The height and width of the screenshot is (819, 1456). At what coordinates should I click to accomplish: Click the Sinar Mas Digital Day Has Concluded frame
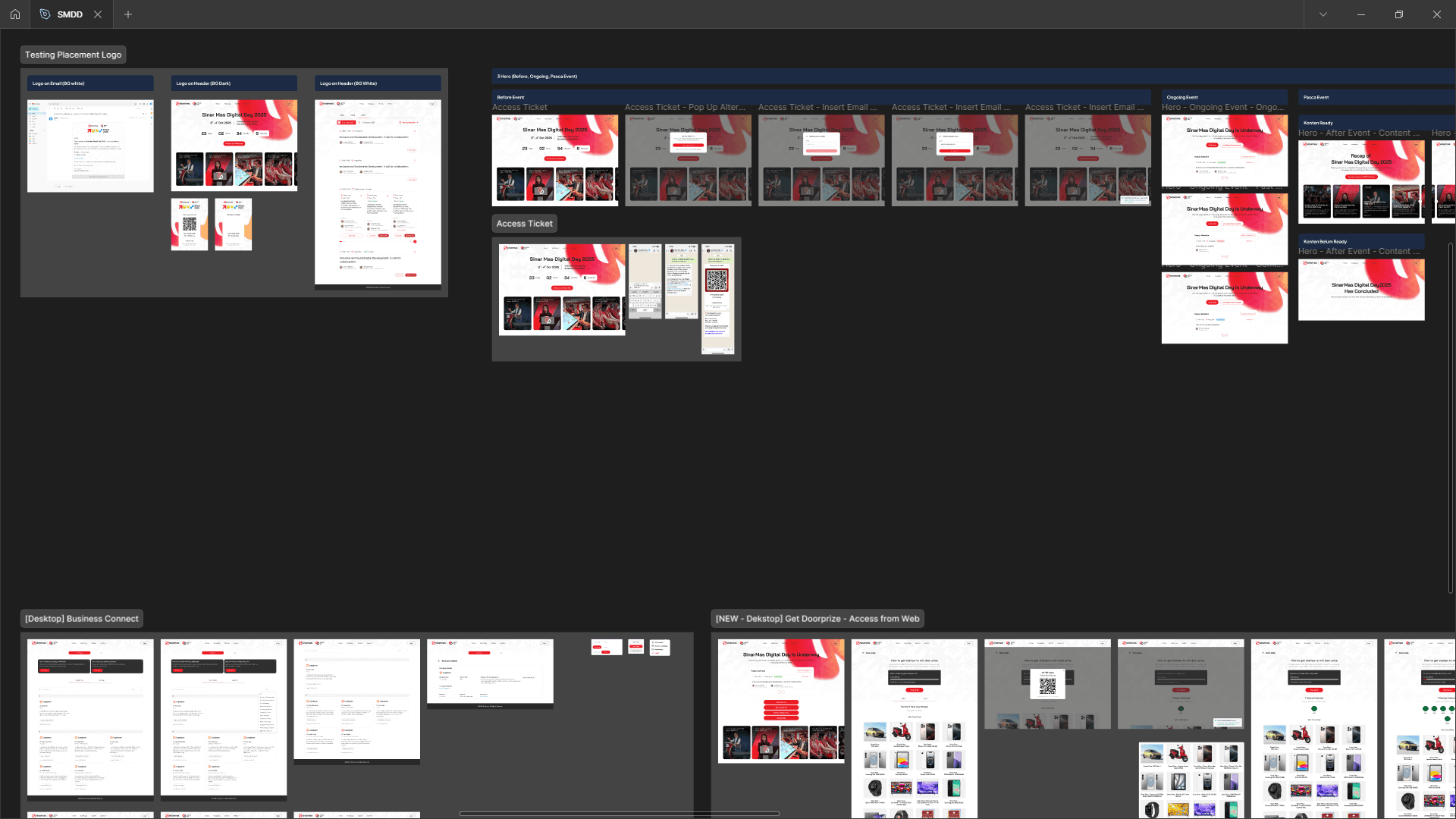[x=1361, y=290]
